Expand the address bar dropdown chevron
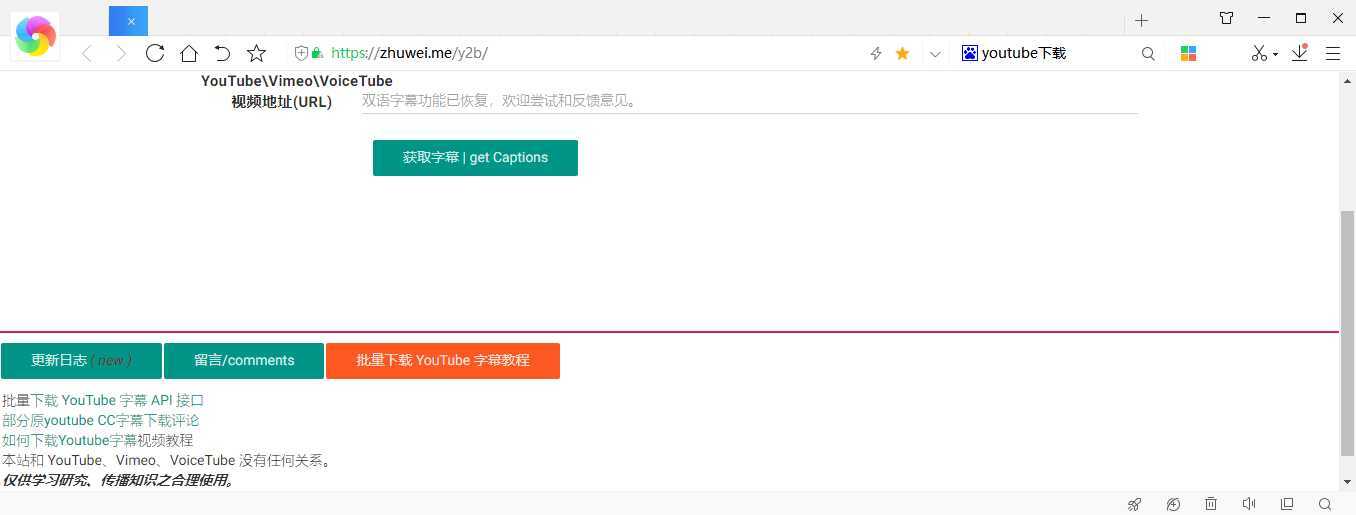 pos(935,54)
